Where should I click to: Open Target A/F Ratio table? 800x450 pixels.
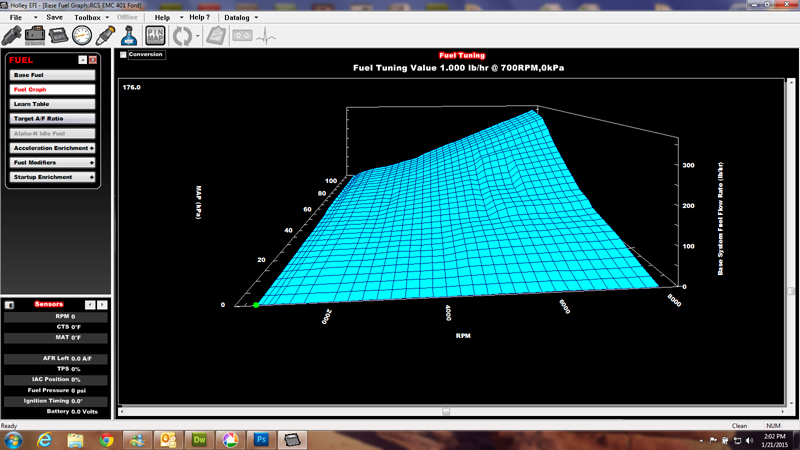coord(52,118)
